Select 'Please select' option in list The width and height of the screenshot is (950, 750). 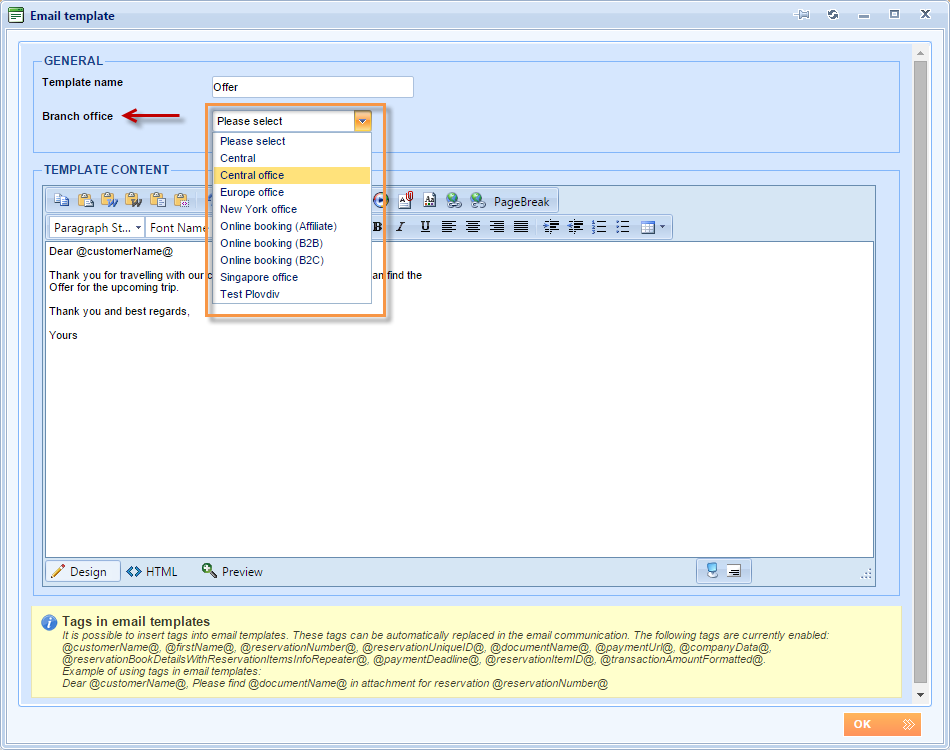(x=292, y=141)
